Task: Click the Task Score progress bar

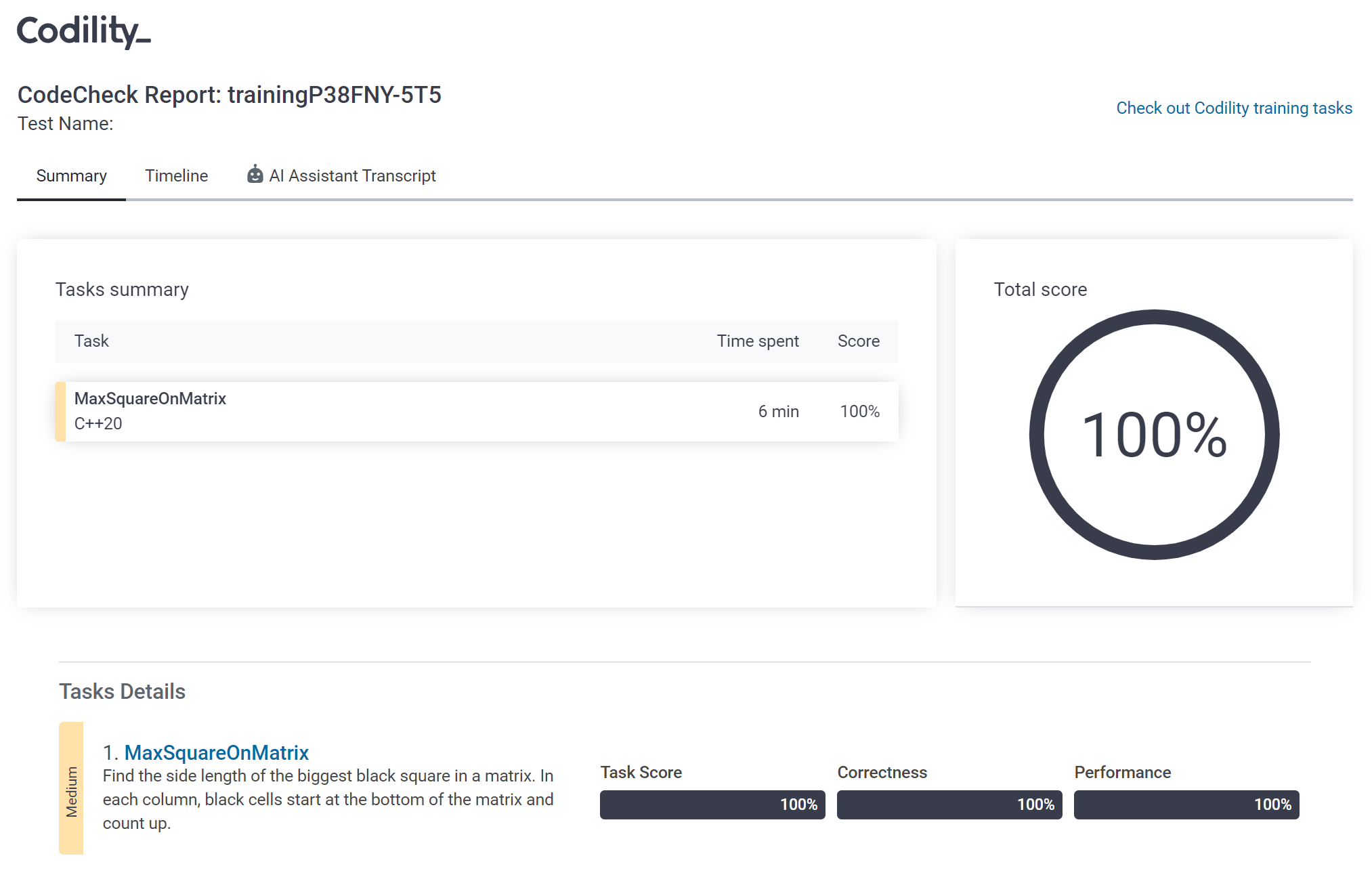Action: [x=712, y=805]
